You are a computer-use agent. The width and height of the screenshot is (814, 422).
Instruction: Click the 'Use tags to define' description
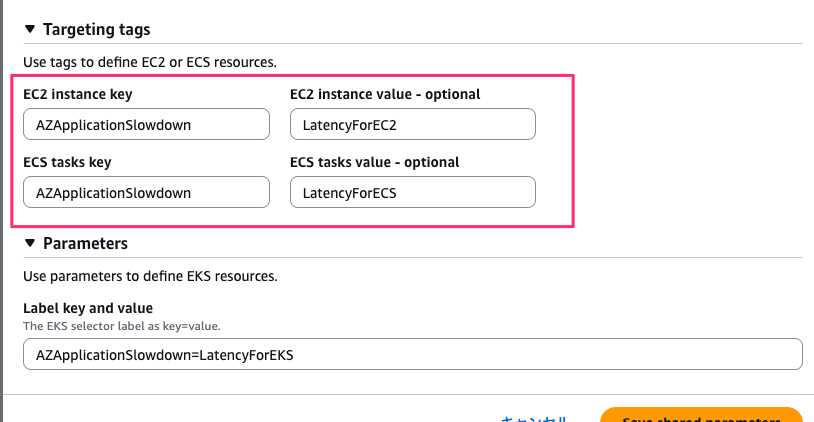[x=149, y=62]
